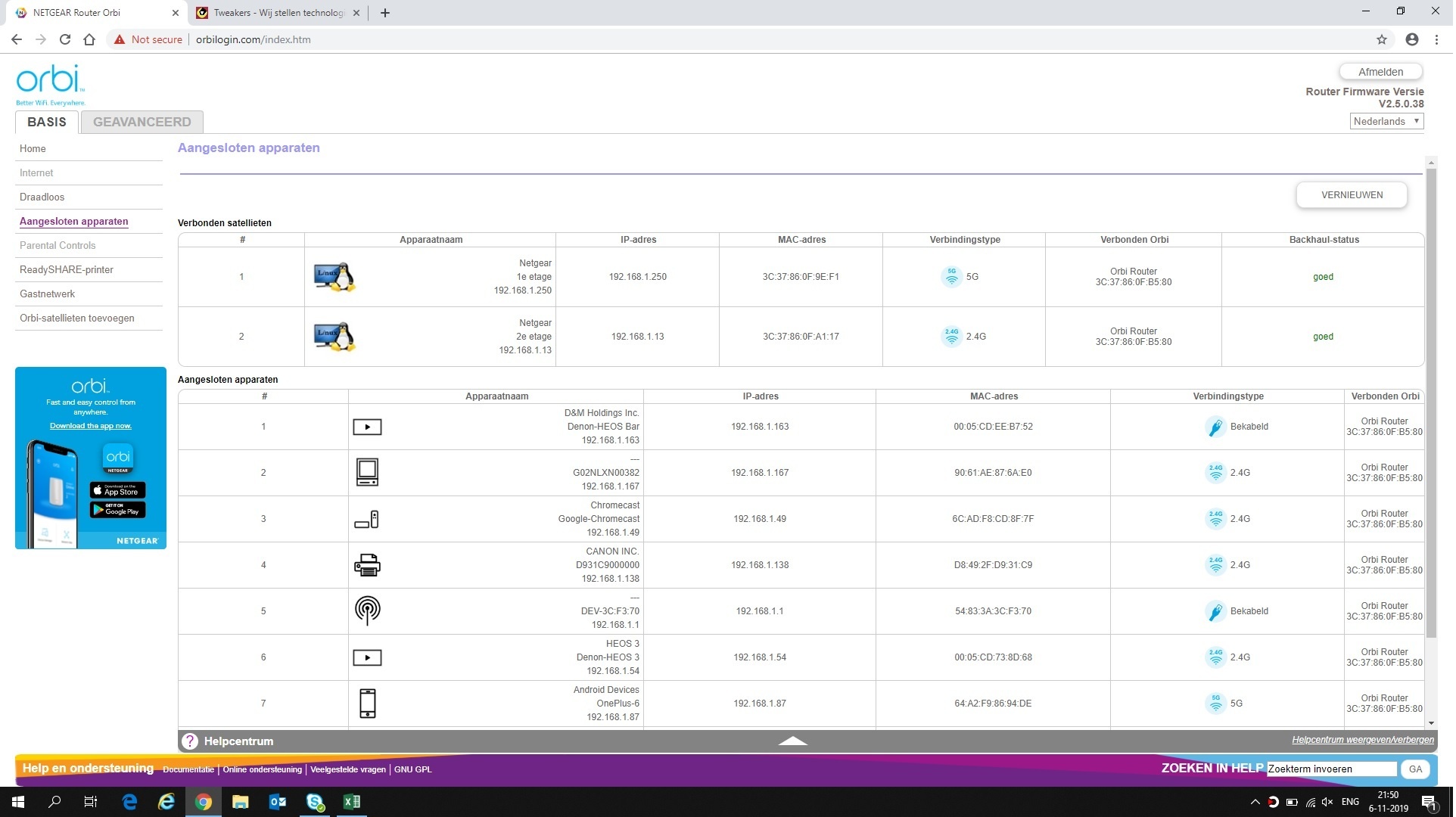
Task: Click the Helpcentrum question mark icon
Action: 190,741
